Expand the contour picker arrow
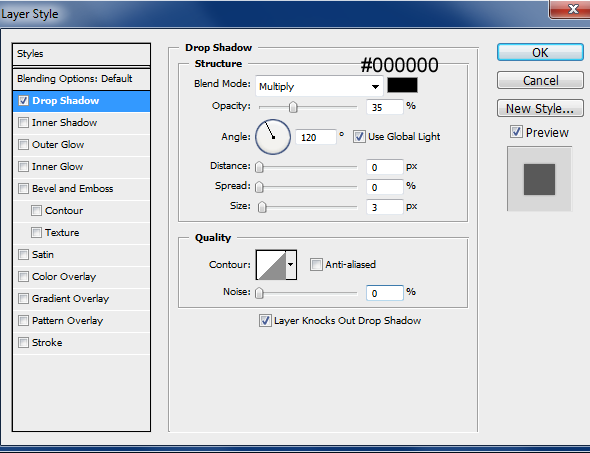 [x=291, y=265]
